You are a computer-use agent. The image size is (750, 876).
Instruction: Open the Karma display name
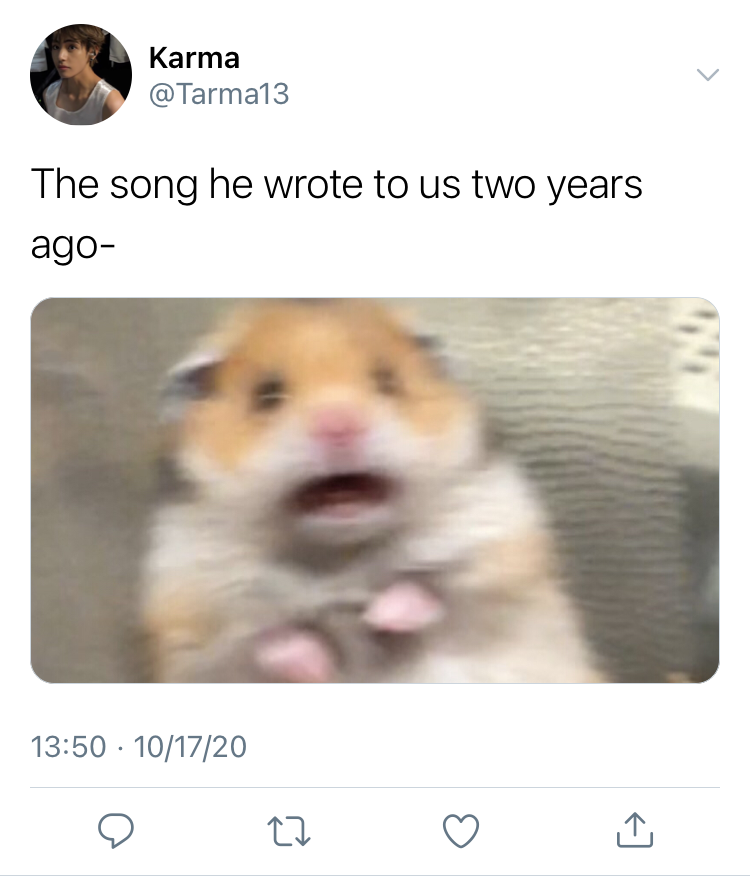point(194,58)
